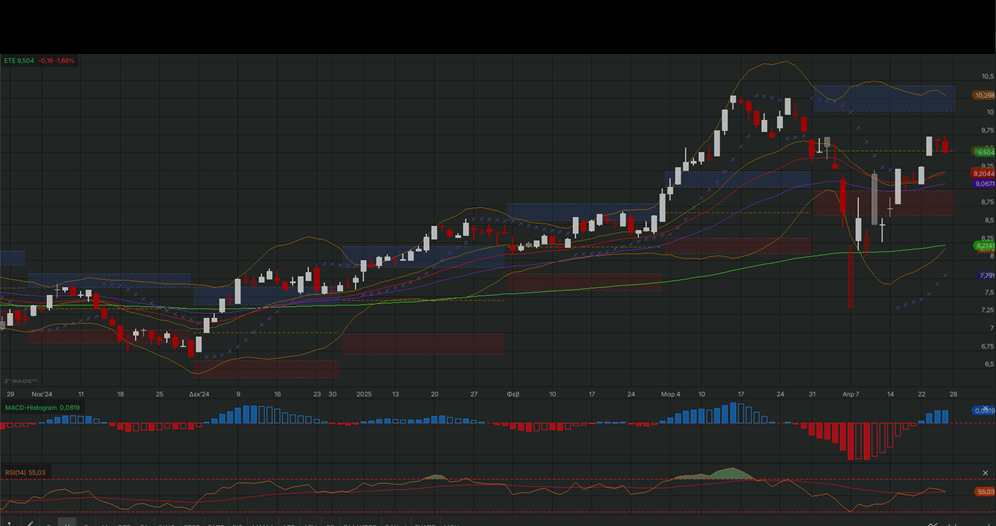Click the 31 date axis label
Viewport: 996px width, 526px height.
point(812,394)
